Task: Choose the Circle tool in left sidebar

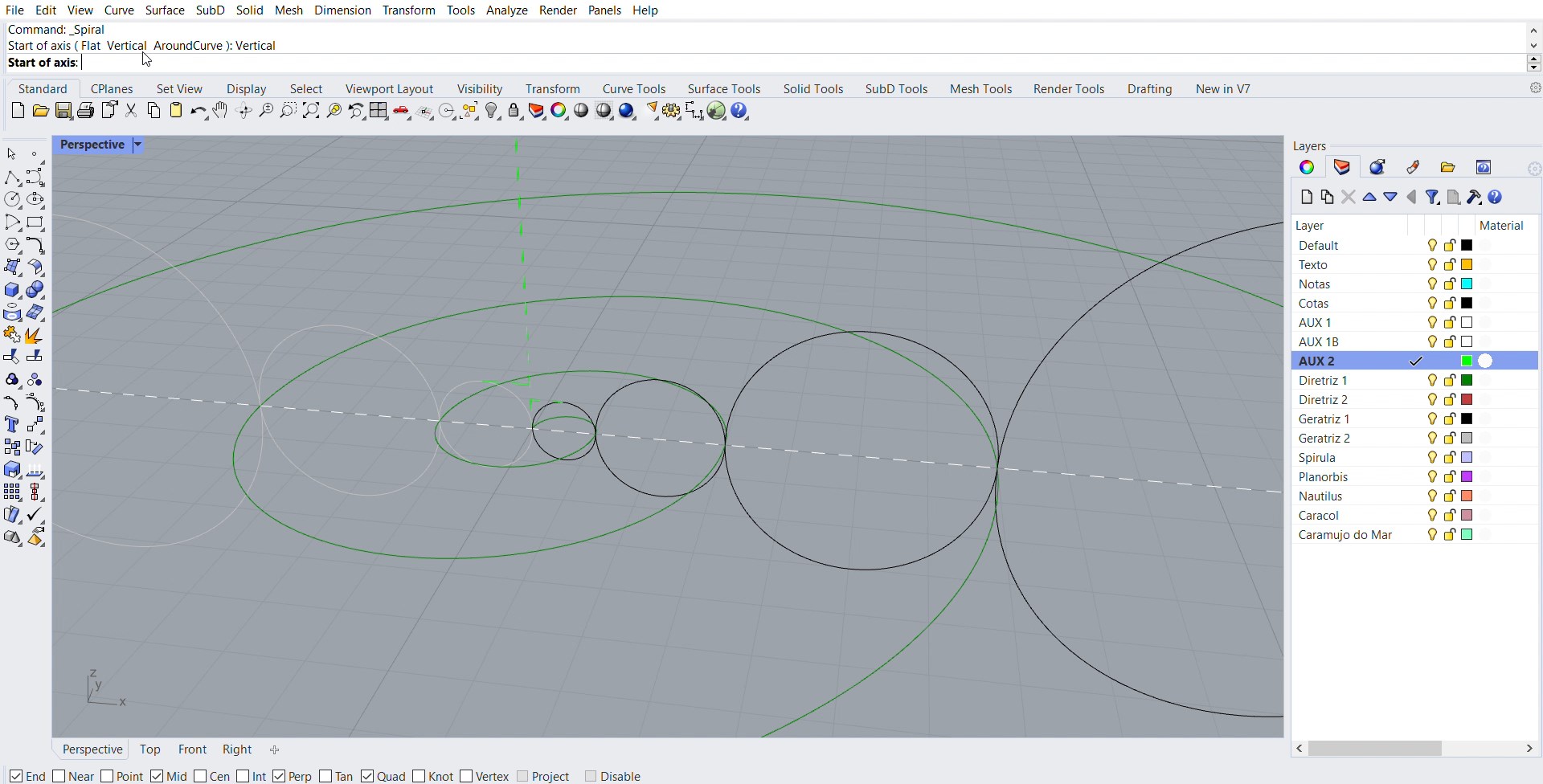Action: click(12, 199)
